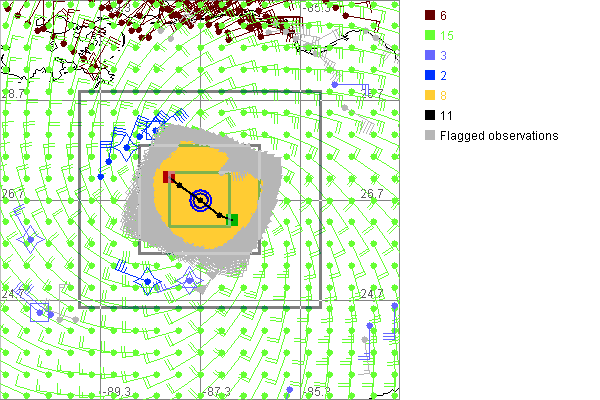Screen dimensions: 600x400
Task: Click the blue legend swatch for 2
Action: pyautogui.click(x=429, y=76)
